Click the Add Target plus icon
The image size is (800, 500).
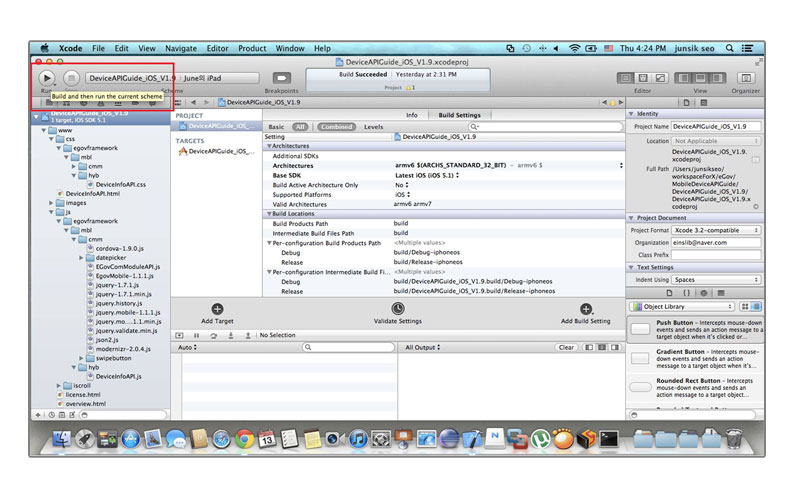pyautogui.click(x=217, y=310)
